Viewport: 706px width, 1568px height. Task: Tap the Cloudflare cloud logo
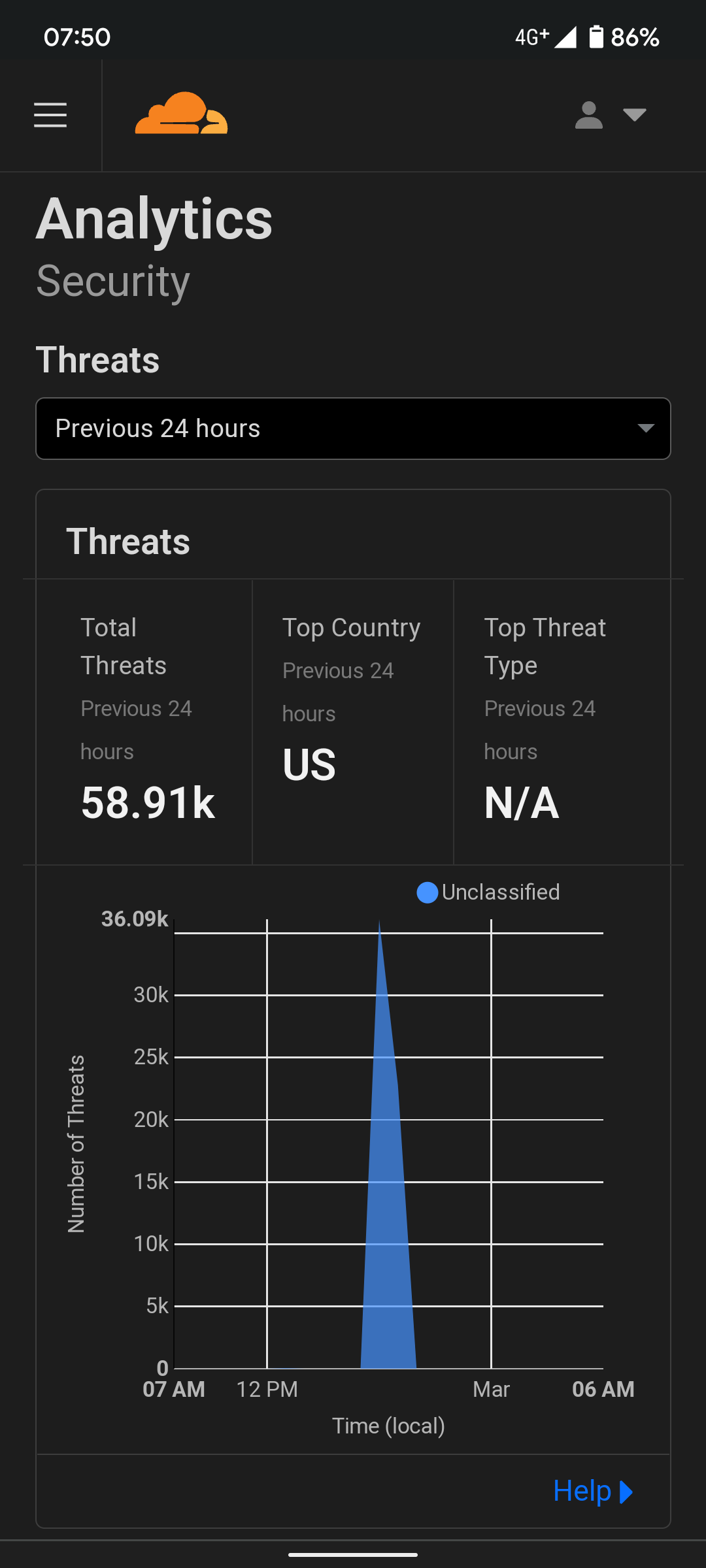(x=181, y=114)
